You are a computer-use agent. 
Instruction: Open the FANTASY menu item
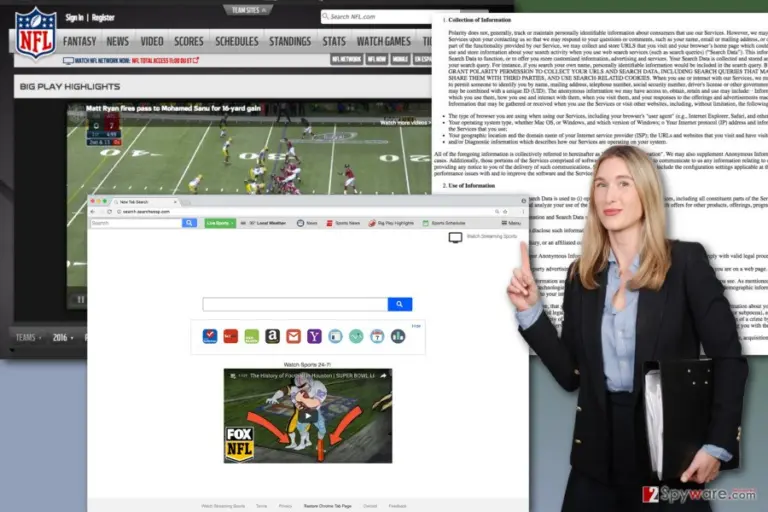[79, 42]
